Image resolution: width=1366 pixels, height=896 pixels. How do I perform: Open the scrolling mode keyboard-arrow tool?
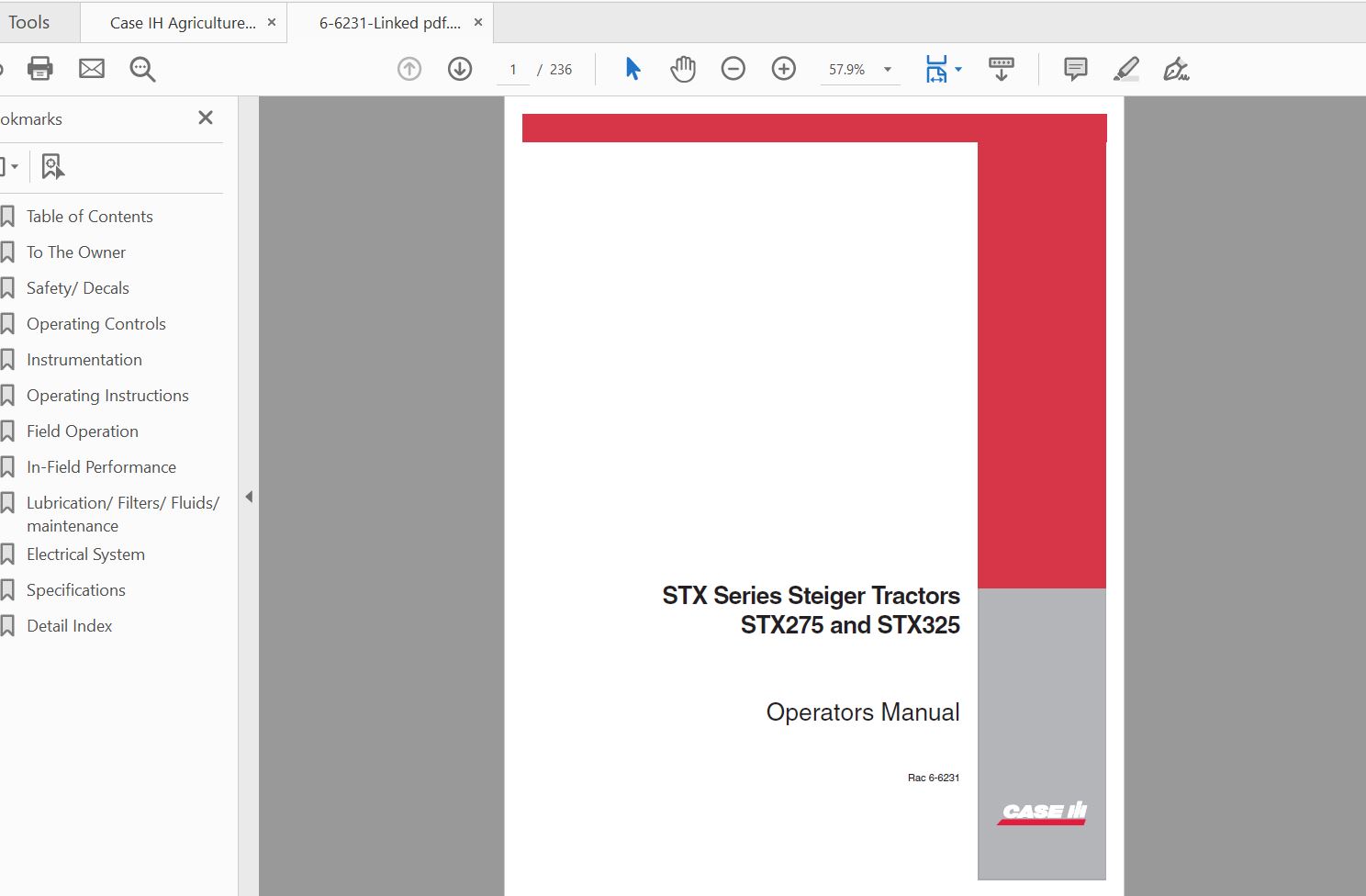[1002, 69]
